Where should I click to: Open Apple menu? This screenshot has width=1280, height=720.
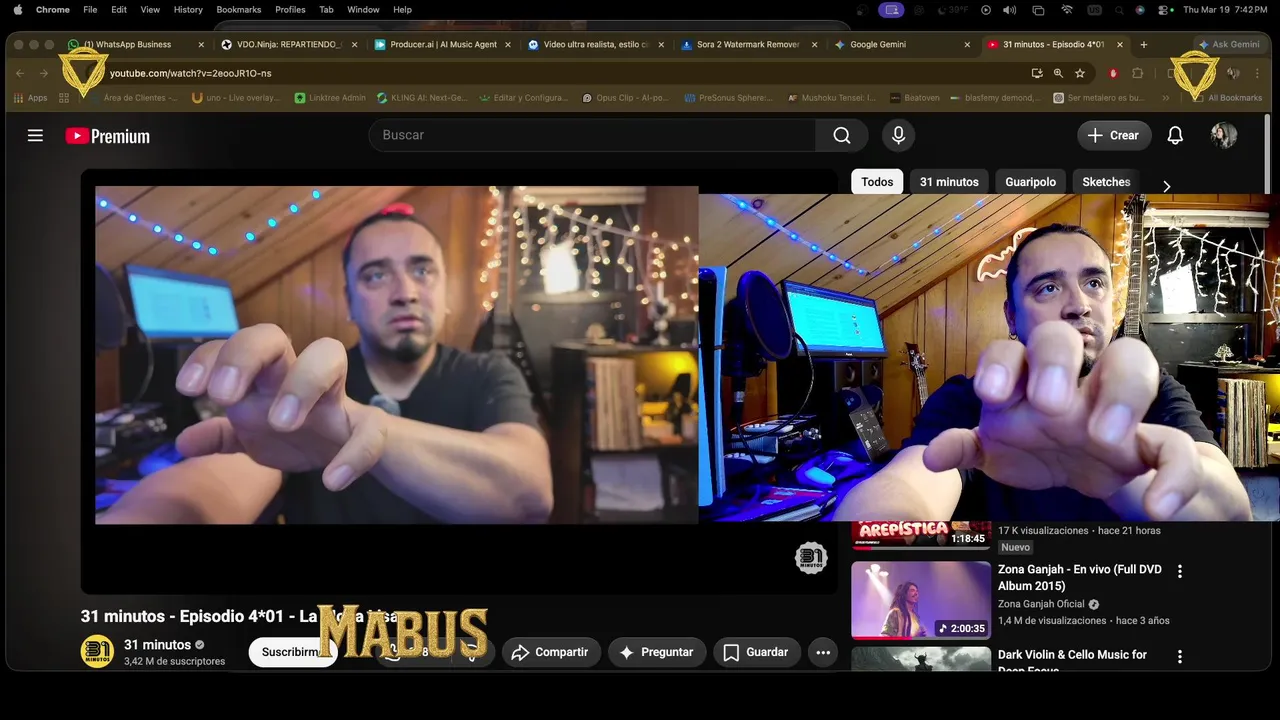[17, 9]
